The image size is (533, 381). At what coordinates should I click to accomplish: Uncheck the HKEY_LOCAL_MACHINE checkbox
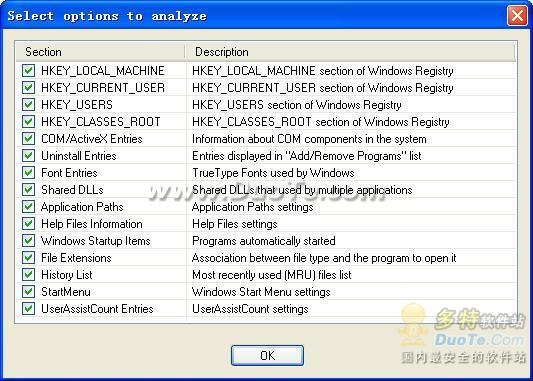click(29, 71)
